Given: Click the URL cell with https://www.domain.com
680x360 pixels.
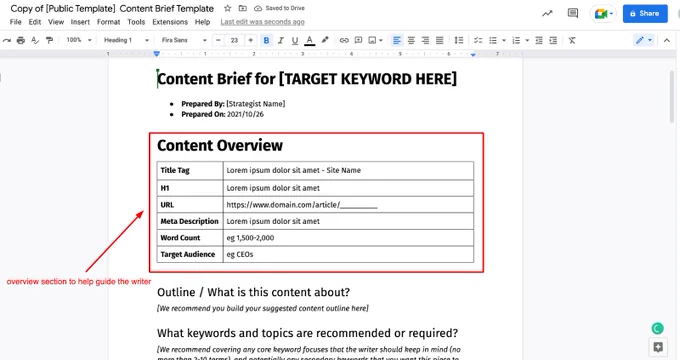Looking at the screenshot, I should (348, 205).
